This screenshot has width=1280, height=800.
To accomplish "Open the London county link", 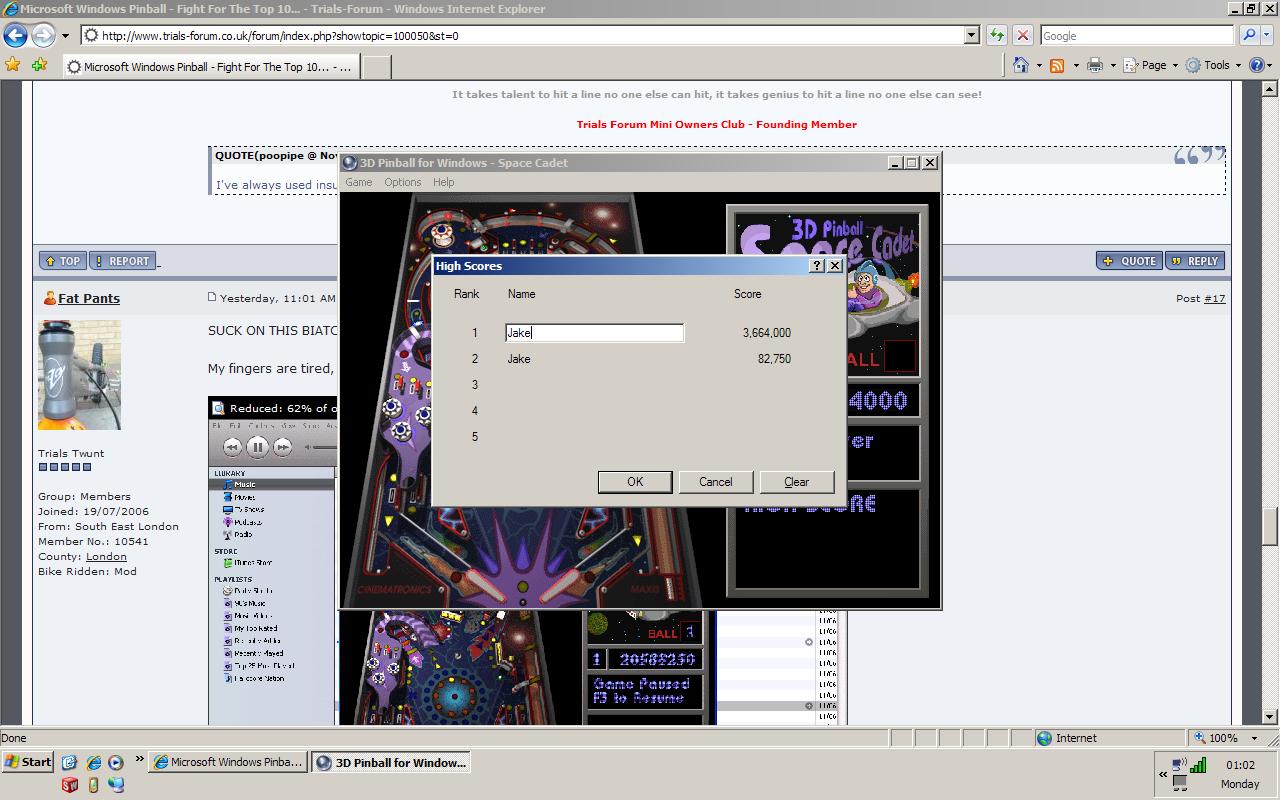I will pos(106,556).
